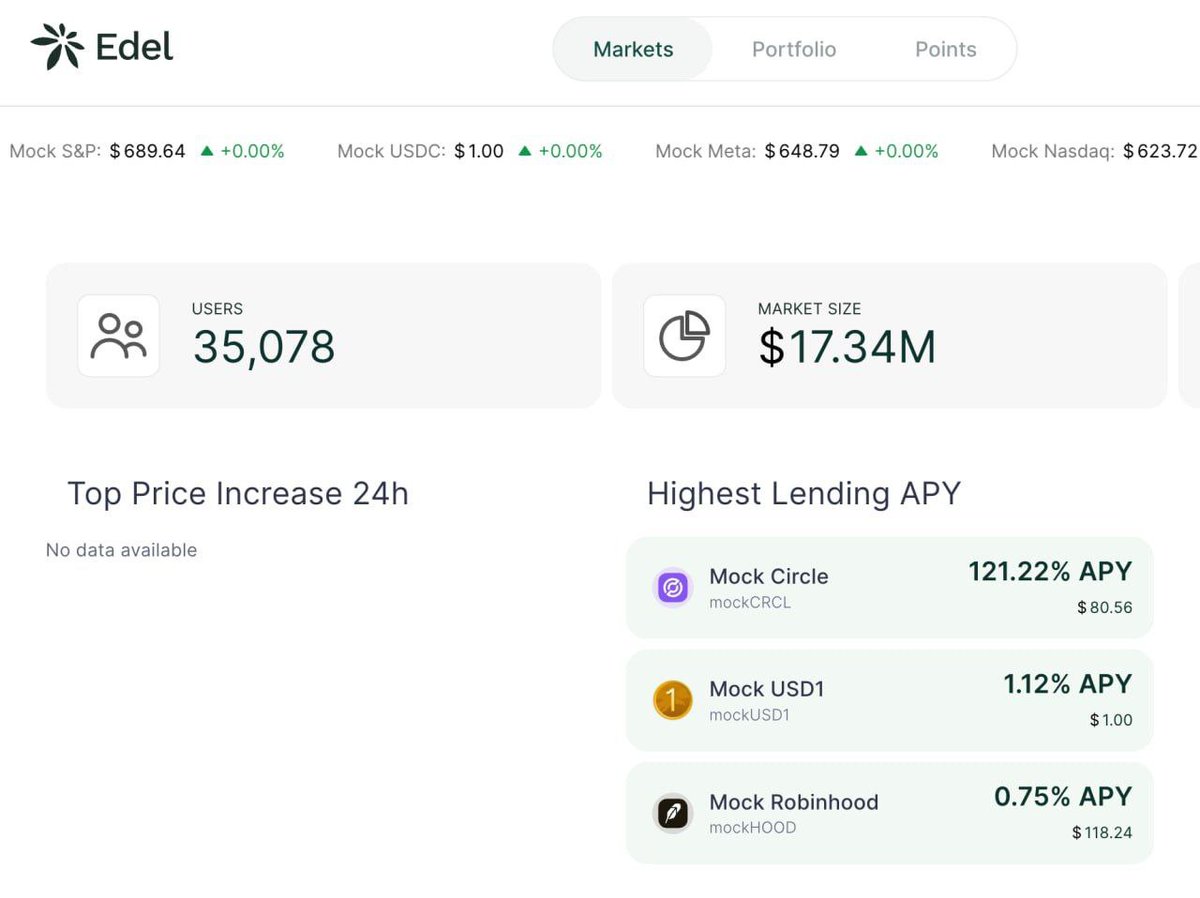Click the green up arrow beside Mock S&P
Image resolution: width=1200 pixels, height=898 pixels.
(x=205, y=152)
